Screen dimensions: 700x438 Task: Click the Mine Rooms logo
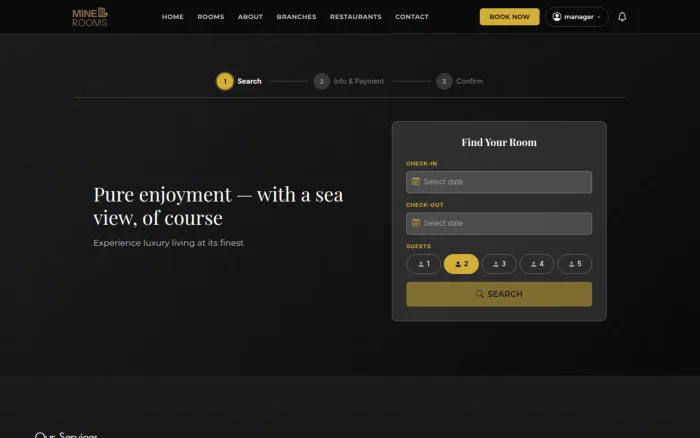90,17
